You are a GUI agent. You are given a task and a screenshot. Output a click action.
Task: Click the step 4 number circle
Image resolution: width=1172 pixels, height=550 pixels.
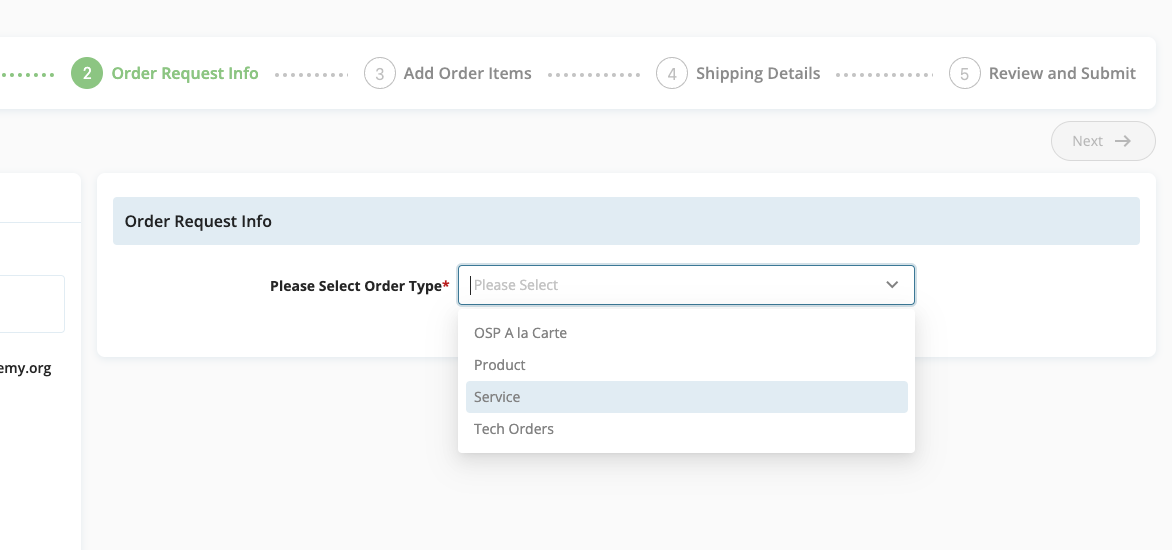[x=672, y=73]
